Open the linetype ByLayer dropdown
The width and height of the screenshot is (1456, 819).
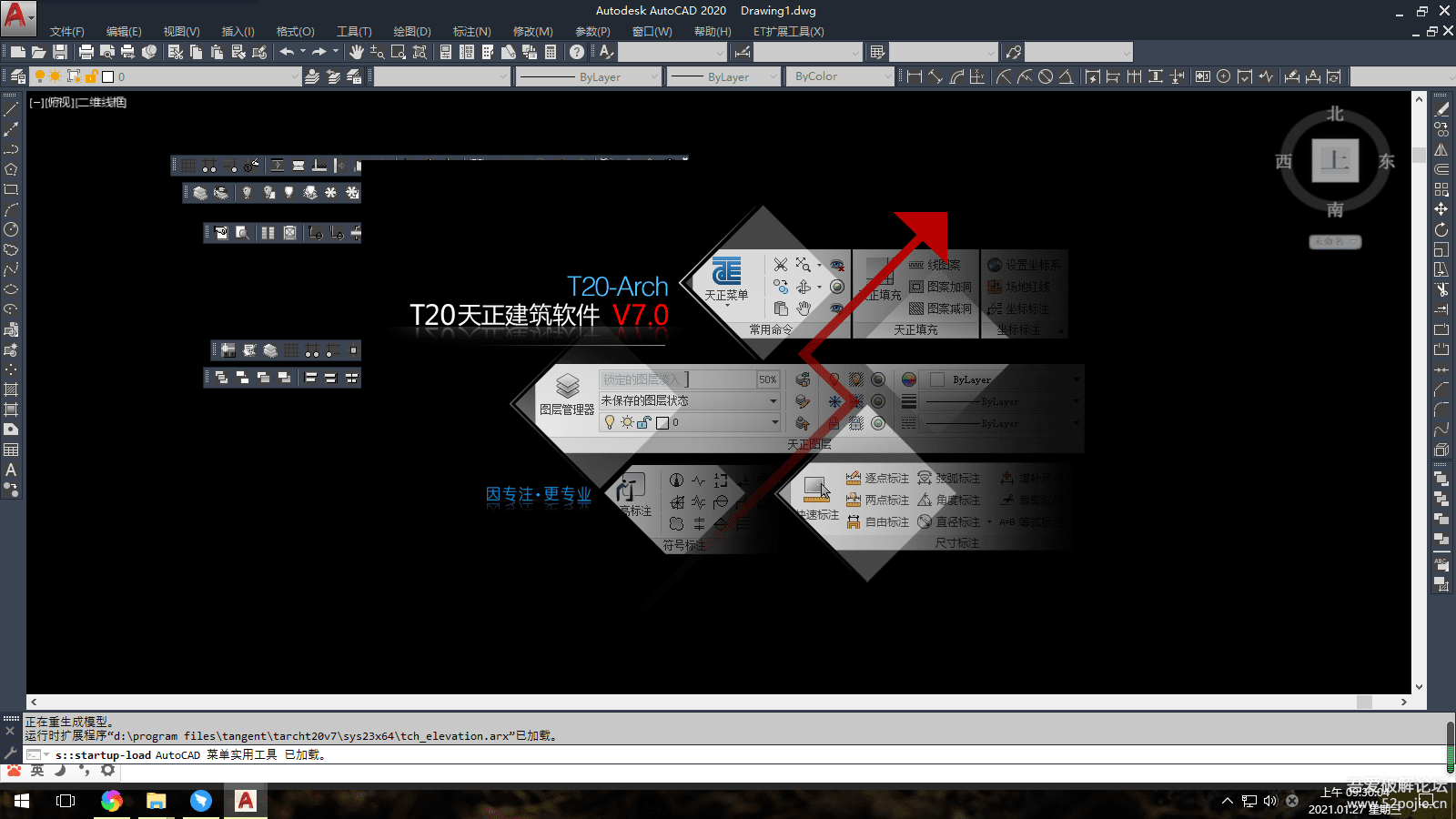[x=653, y=76]
